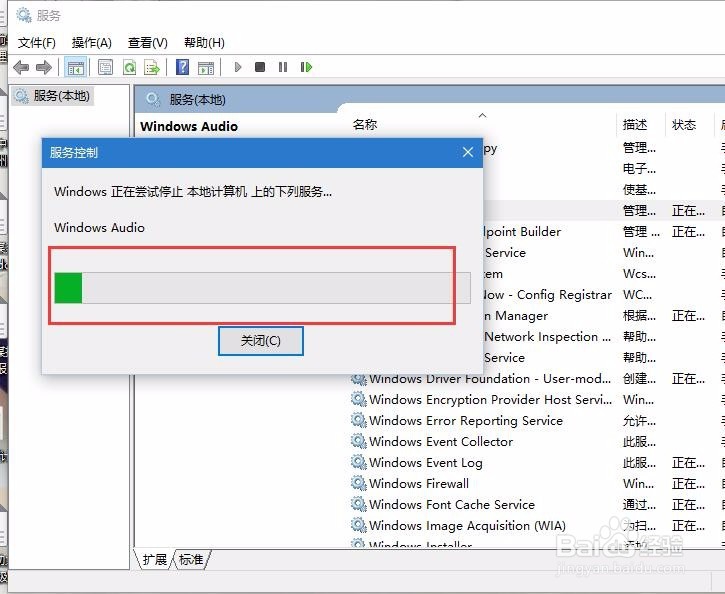Click the Config Registrar service name
725x594 pixels.
547,295
